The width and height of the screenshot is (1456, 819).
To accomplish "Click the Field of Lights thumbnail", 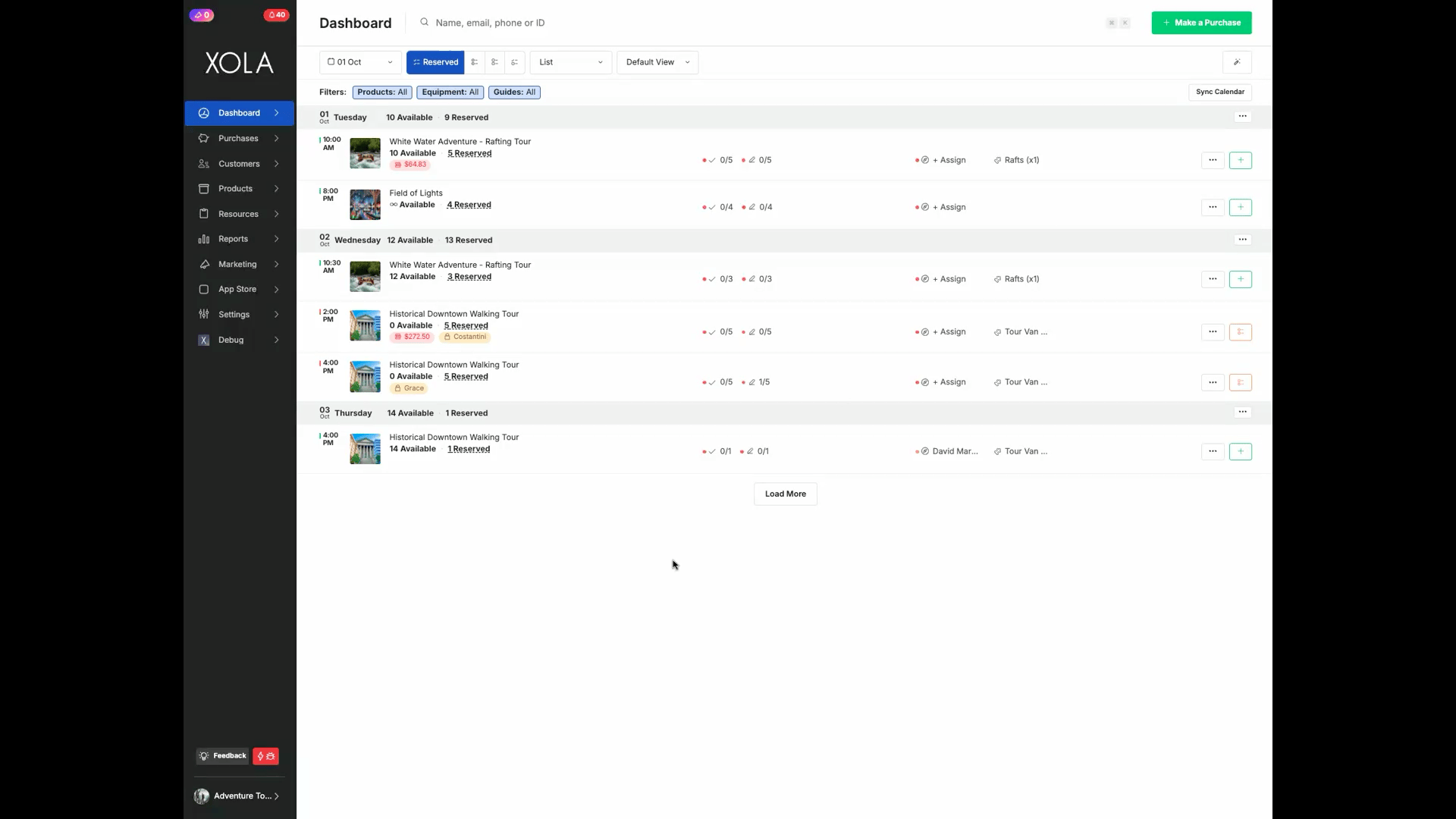I will 365,205.
